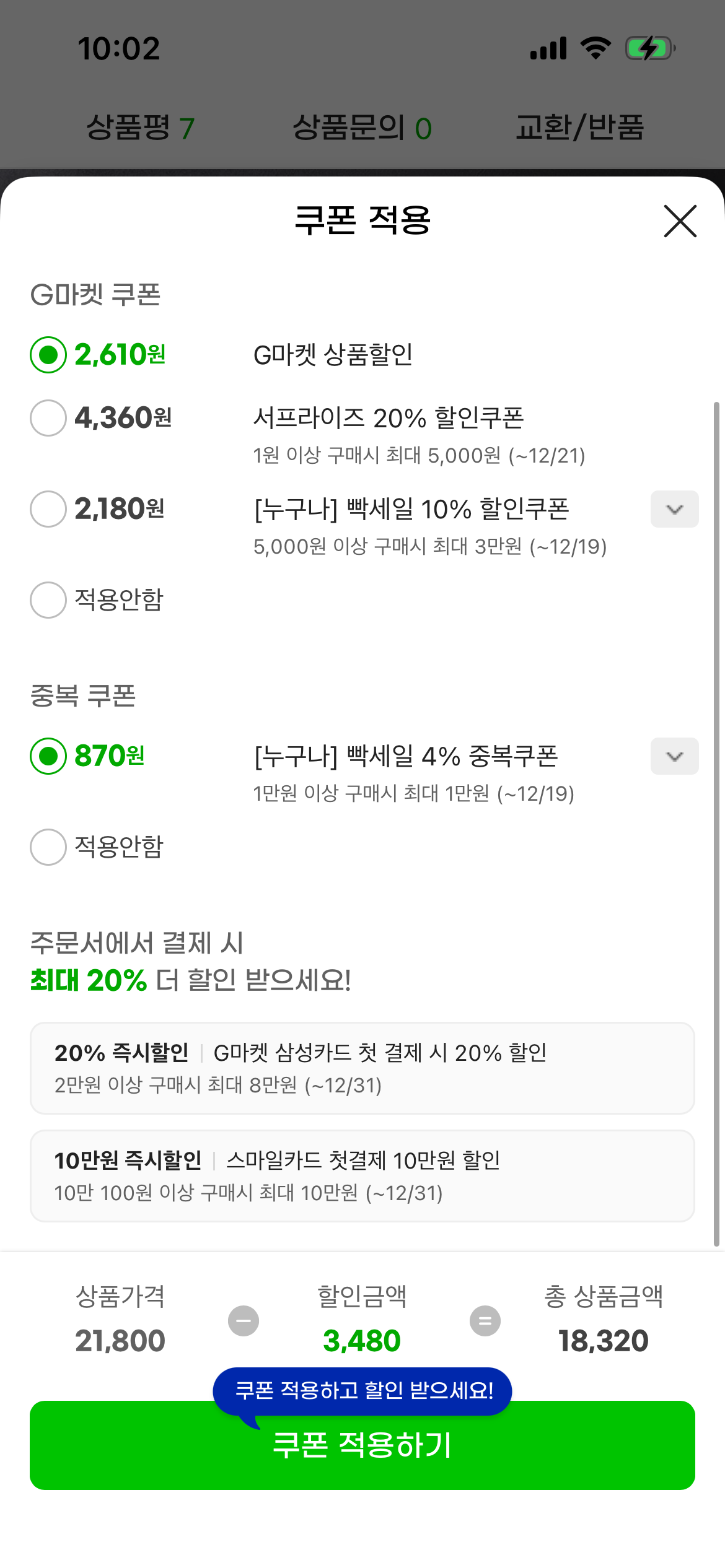Select 적용안함 under 중복 쿠폰
The image size is (725, 1568).
click(48, 847)
